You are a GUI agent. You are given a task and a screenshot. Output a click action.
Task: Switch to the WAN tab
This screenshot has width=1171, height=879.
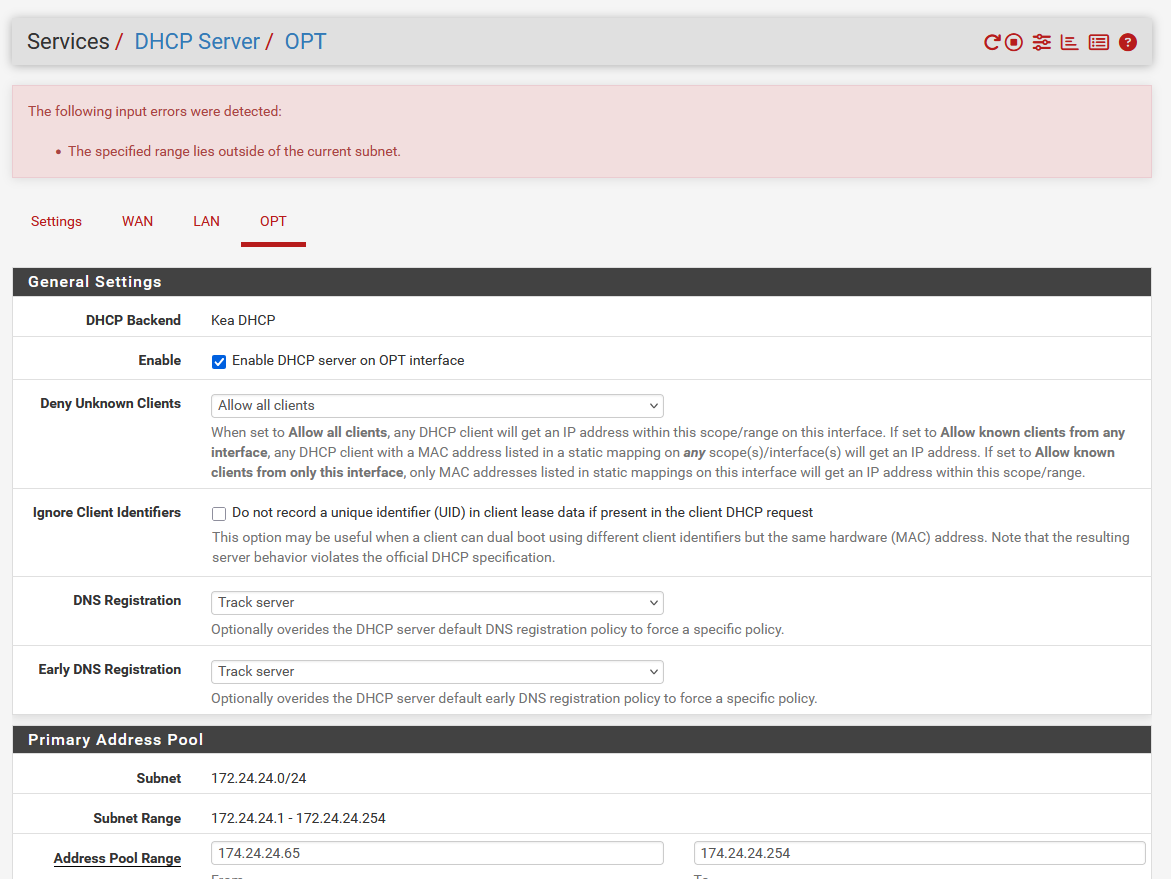click(137, 221)
